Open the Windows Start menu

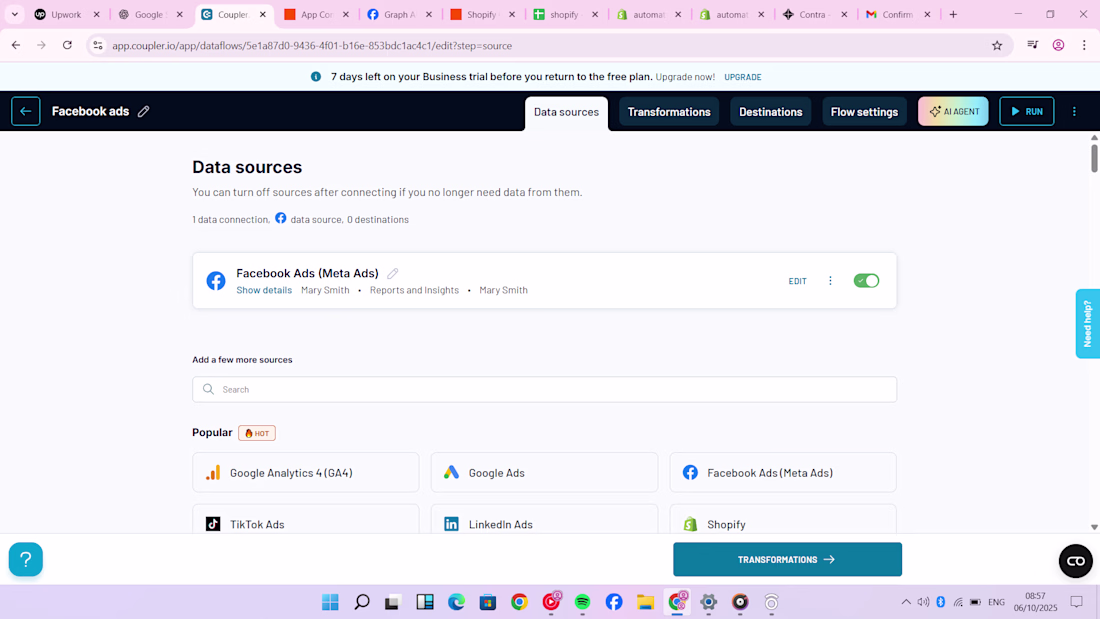(x=330, y=602)
